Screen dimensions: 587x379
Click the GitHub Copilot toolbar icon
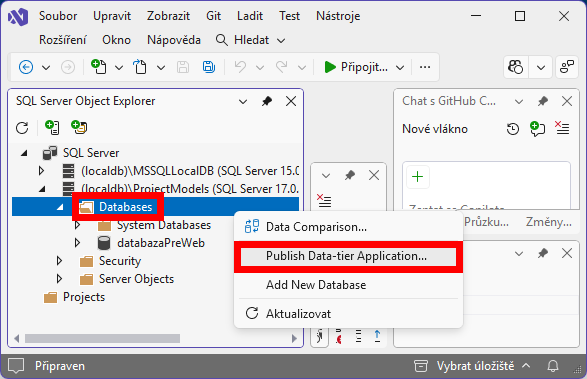tap(515, 67)
